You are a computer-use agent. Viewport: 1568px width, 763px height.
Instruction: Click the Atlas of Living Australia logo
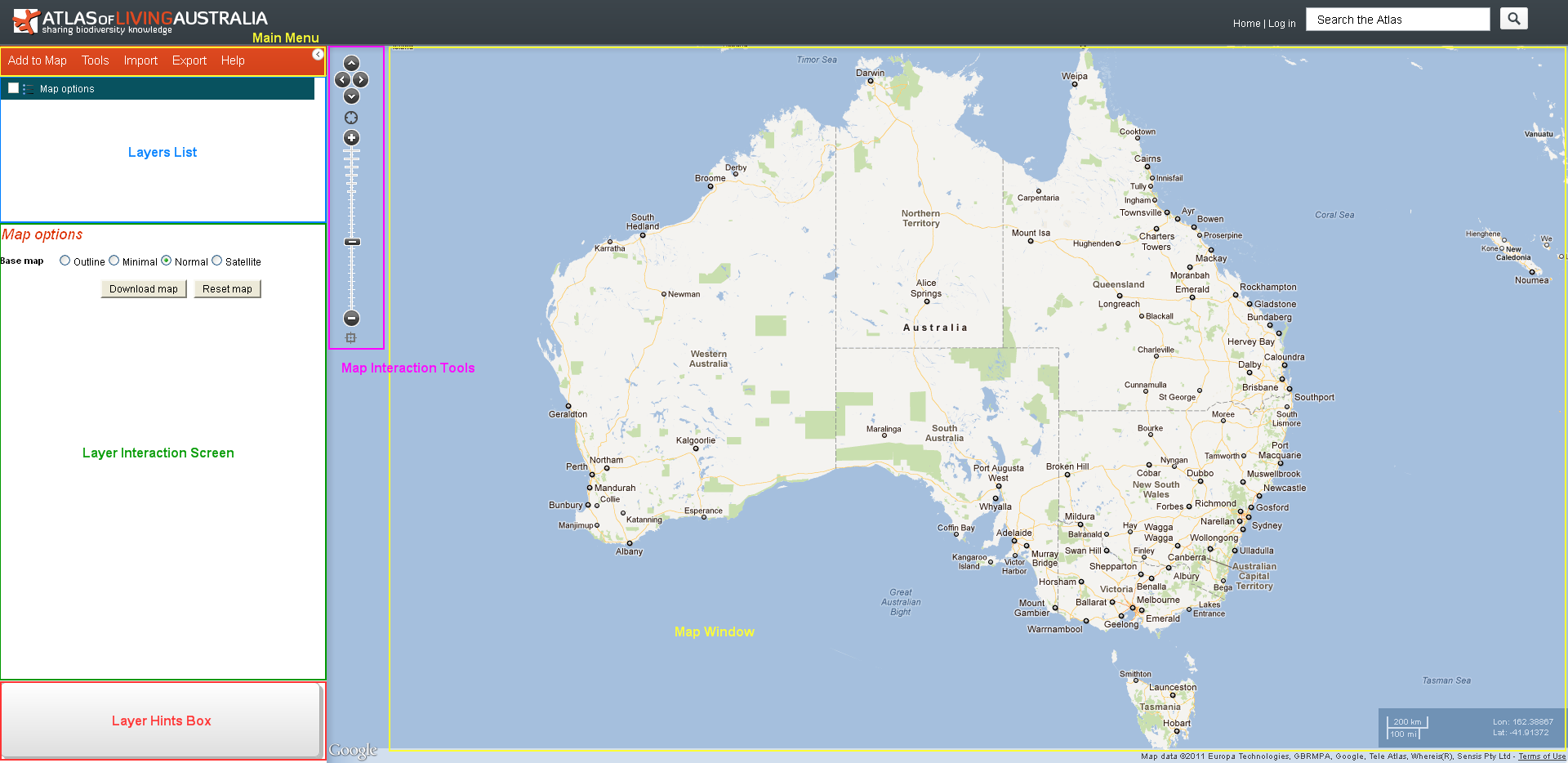[140, 22]
